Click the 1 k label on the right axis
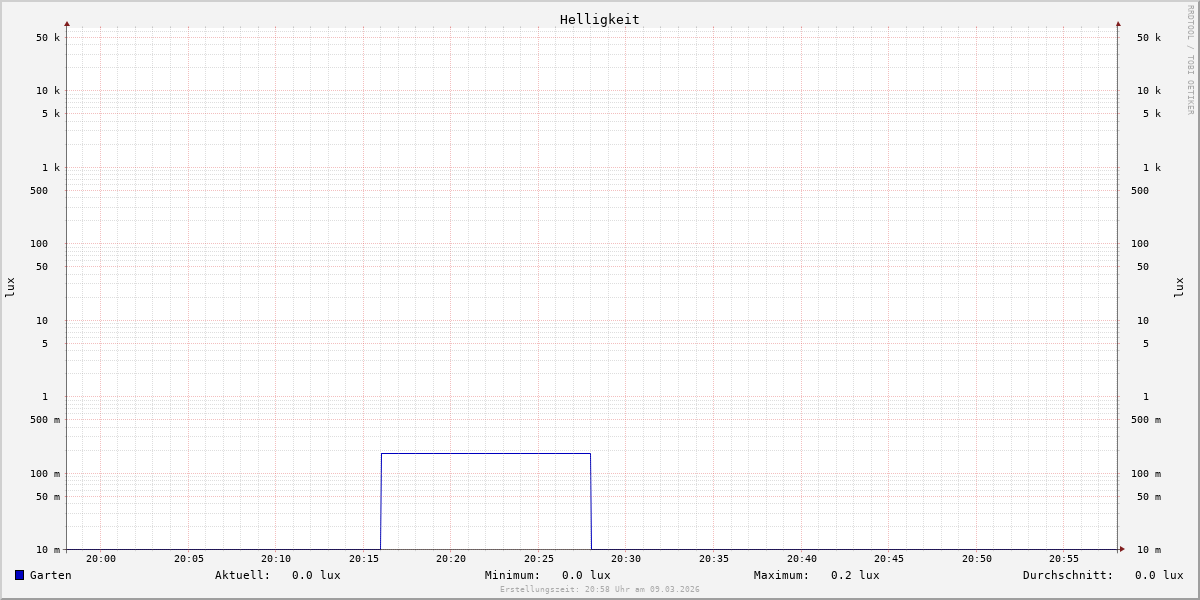 pos(1152,168)
